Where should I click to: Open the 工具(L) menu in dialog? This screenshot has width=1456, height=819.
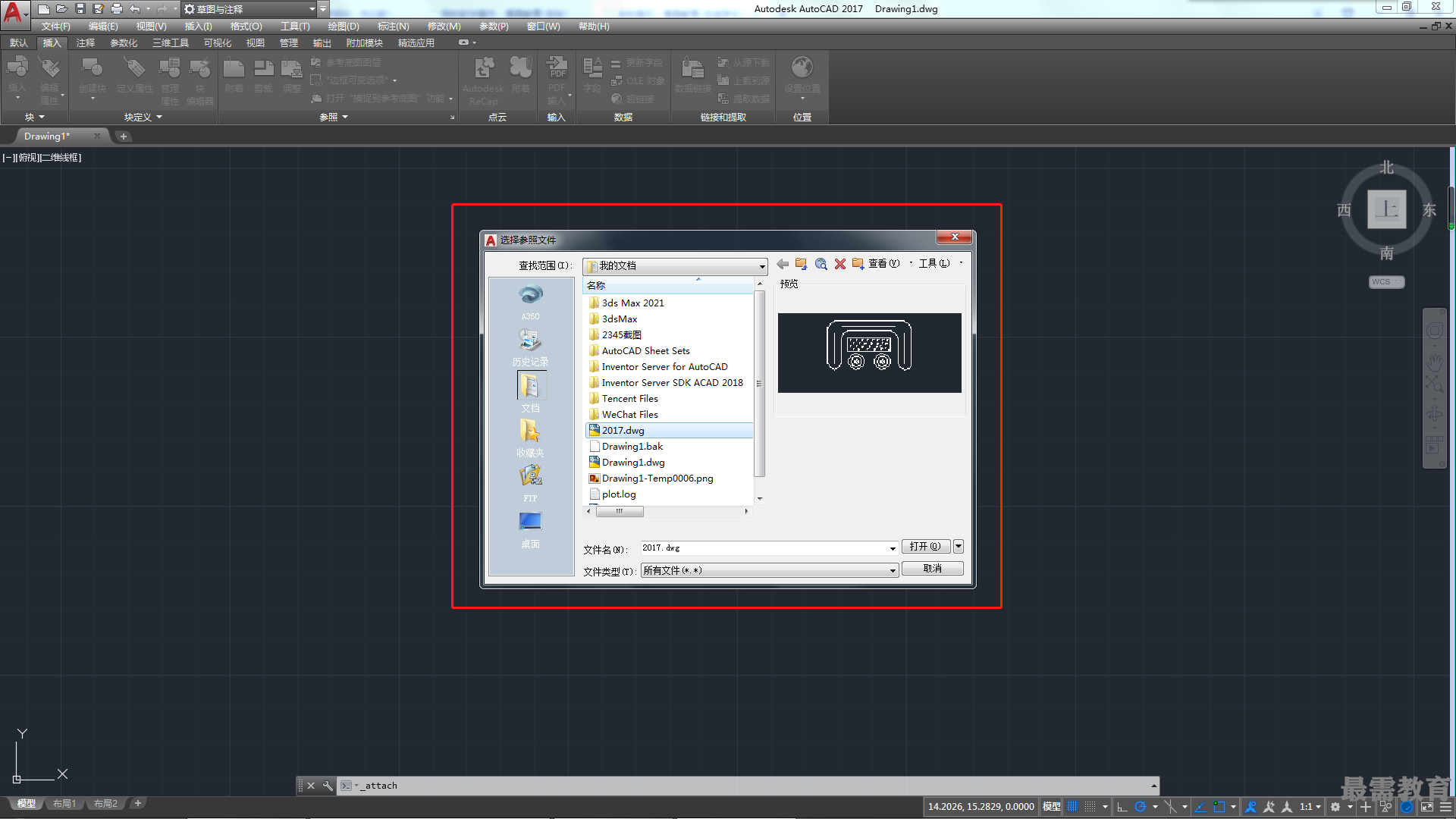pos(934,264)
